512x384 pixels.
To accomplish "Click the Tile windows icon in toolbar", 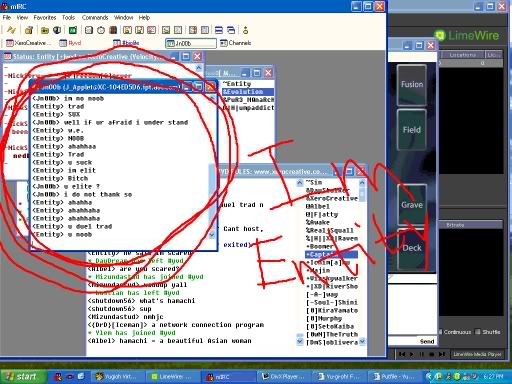I will (219, 30).
